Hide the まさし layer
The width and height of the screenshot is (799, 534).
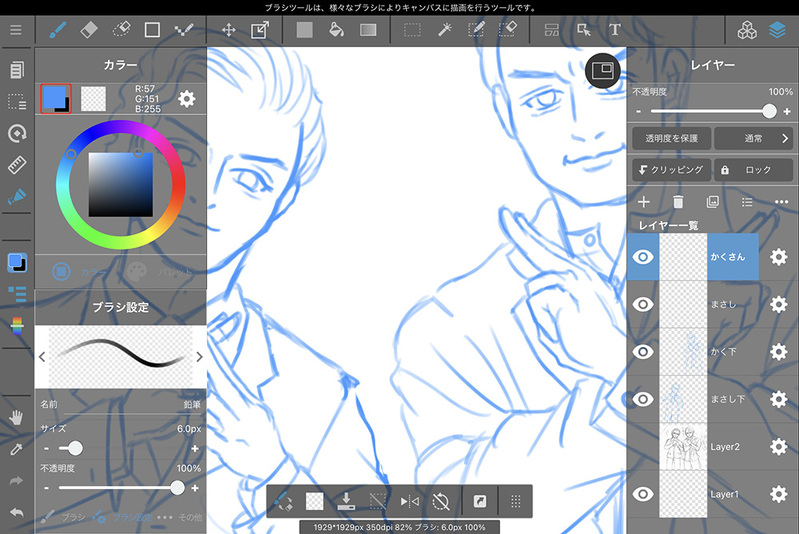(x=643, y=304)
